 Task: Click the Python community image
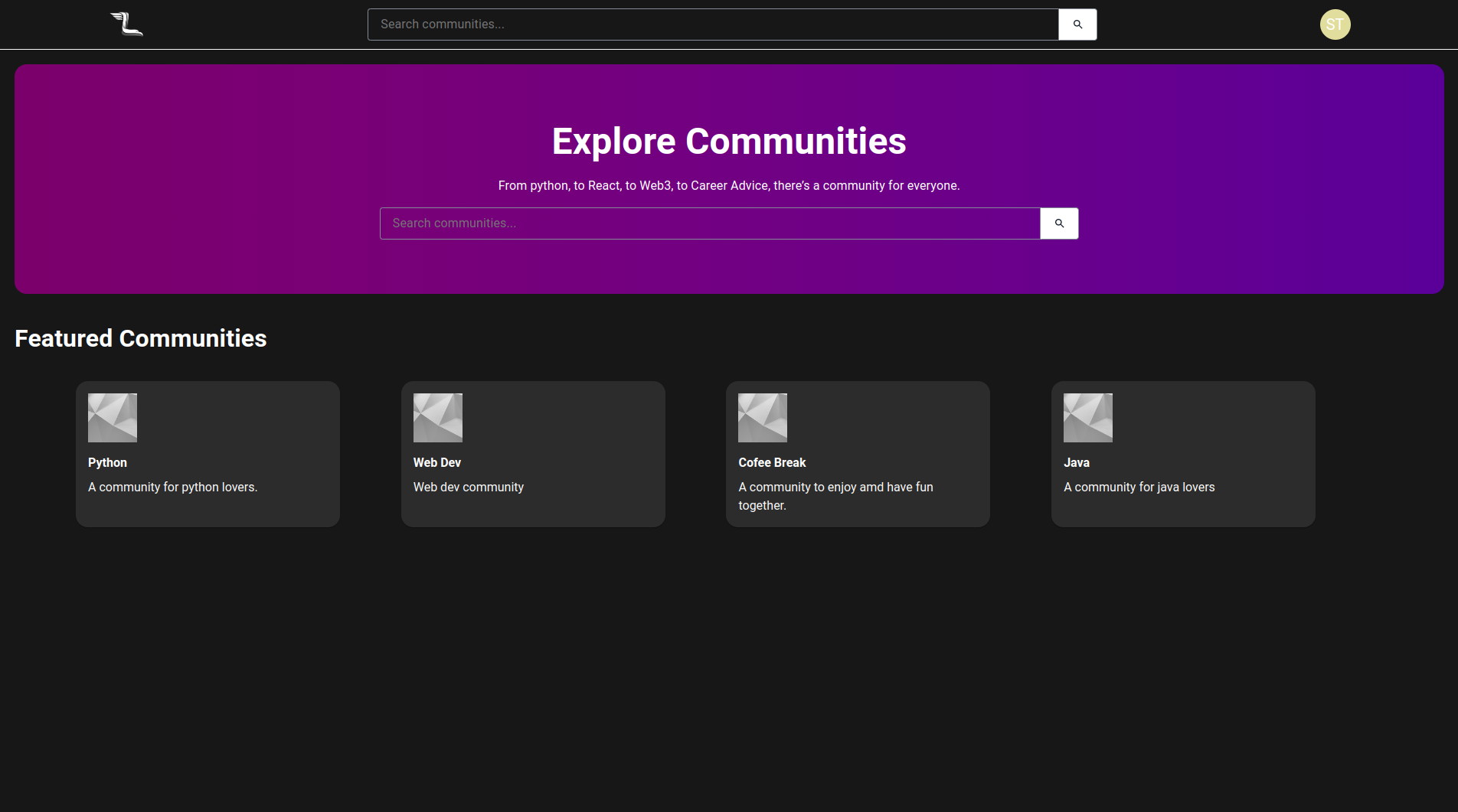(112, 417)
